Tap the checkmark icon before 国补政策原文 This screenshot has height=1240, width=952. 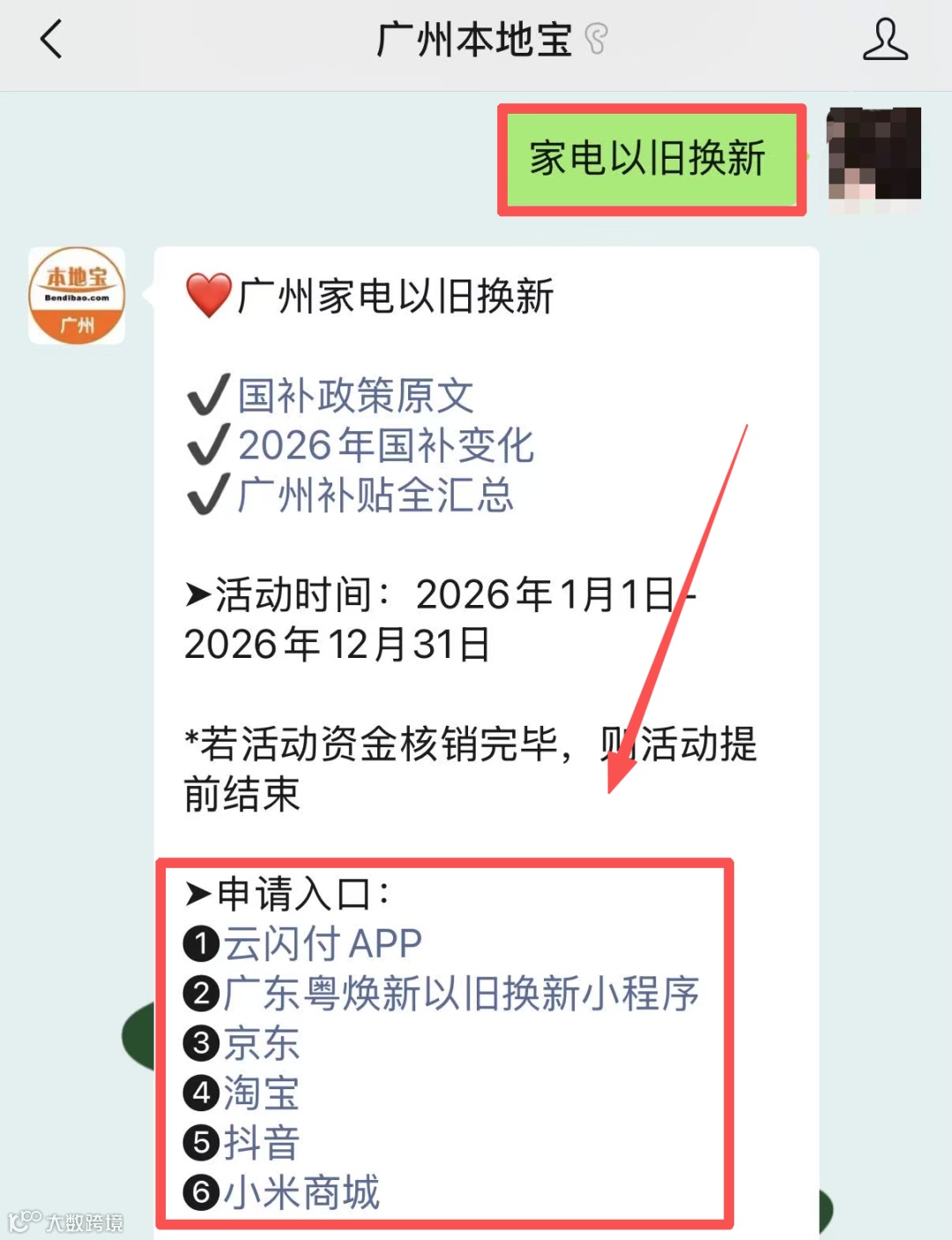pyautogui.click(x=209, y=395)
